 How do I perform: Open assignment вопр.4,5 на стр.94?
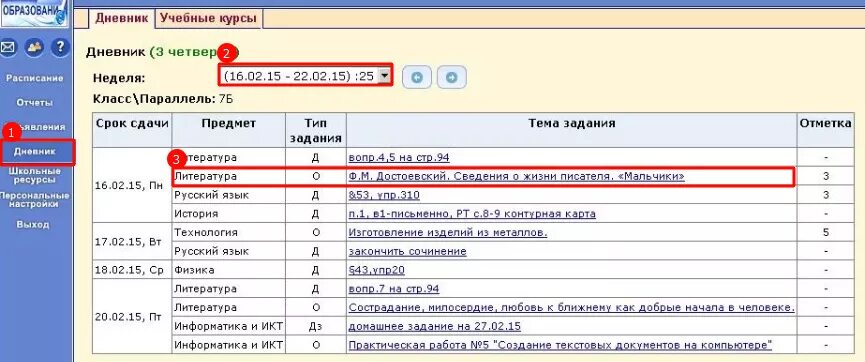coord(399,158)
